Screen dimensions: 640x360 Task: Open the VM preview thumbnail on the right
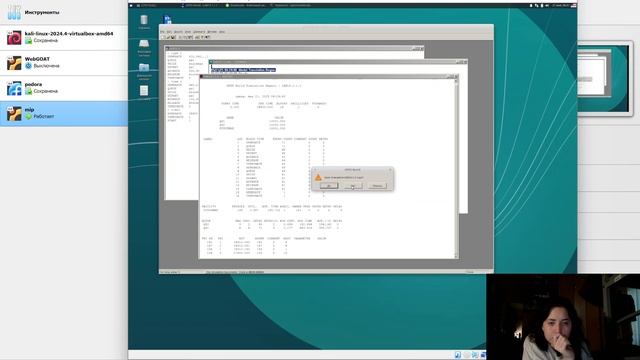(x=604, y=78)
